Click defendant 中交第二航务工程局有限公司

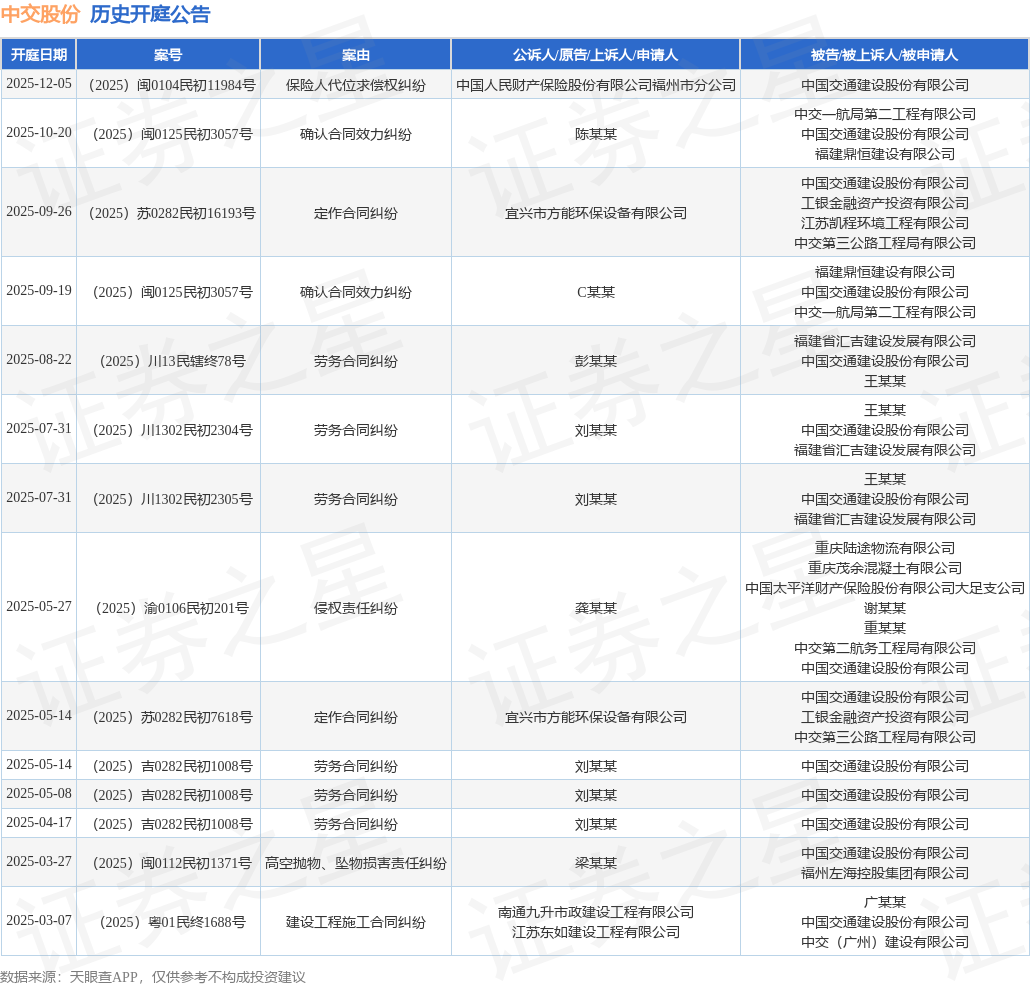(x=885, y=648)
